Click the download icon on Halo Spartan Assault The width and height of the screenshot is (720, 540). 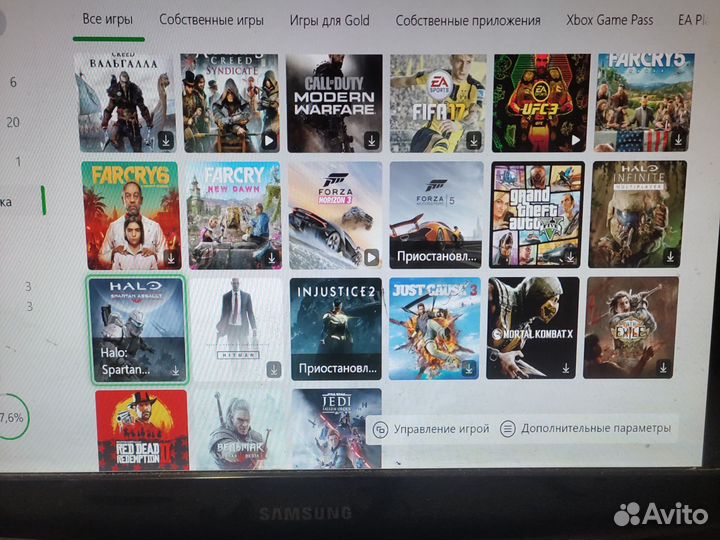point(175,371)
